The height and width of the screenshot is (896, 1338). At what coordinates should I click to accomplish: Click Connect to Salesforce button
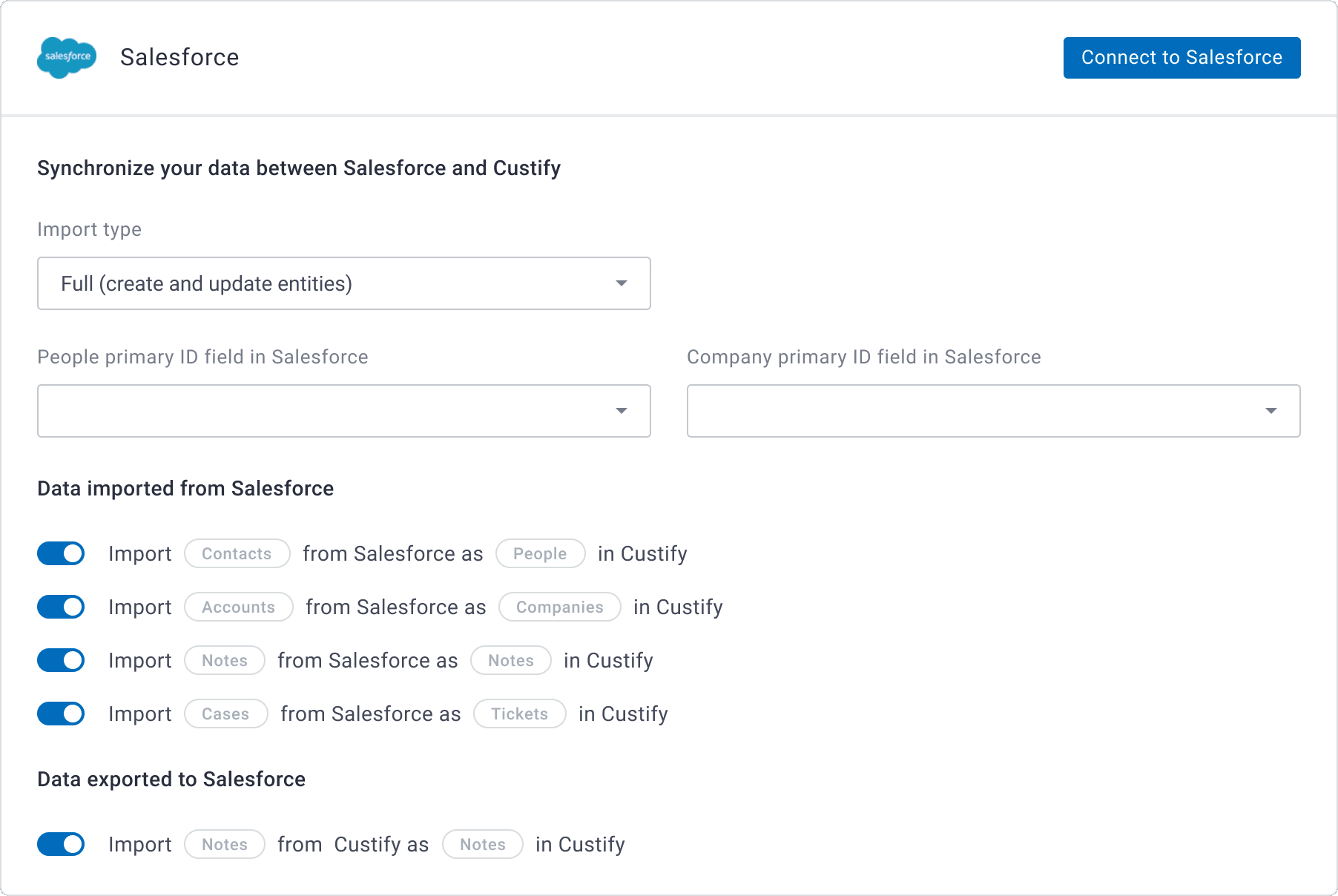1182,58
